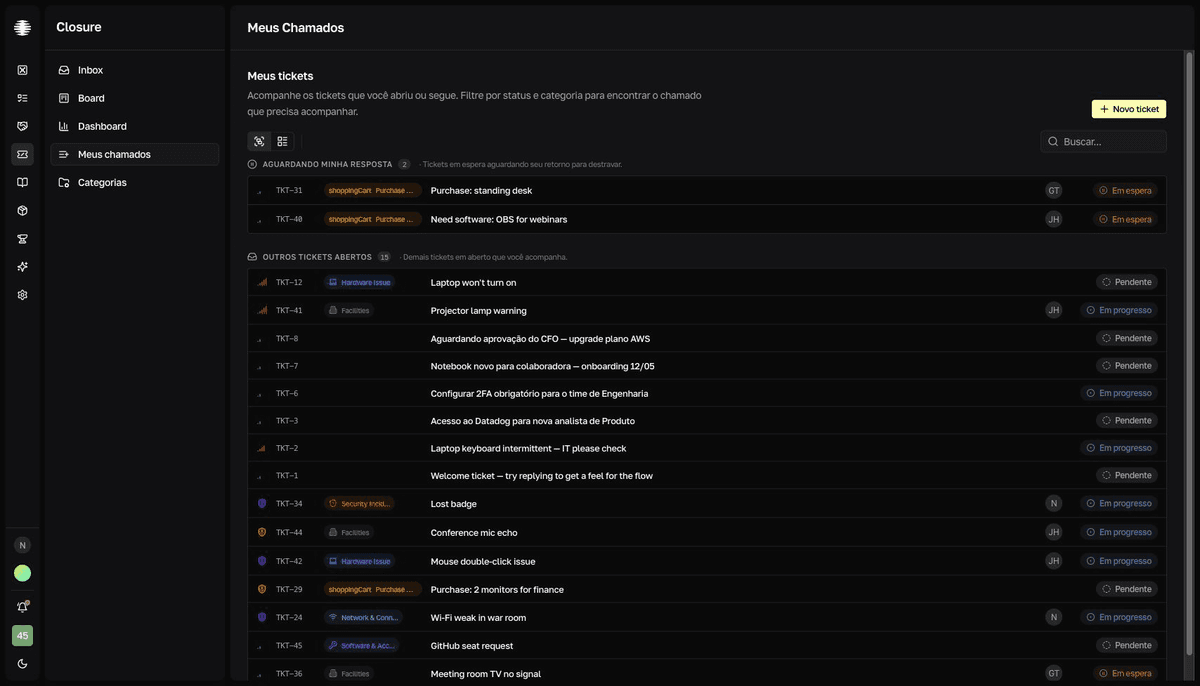Open the book icon in the icon rail
Screen dimensions: 1200x686
22,182
